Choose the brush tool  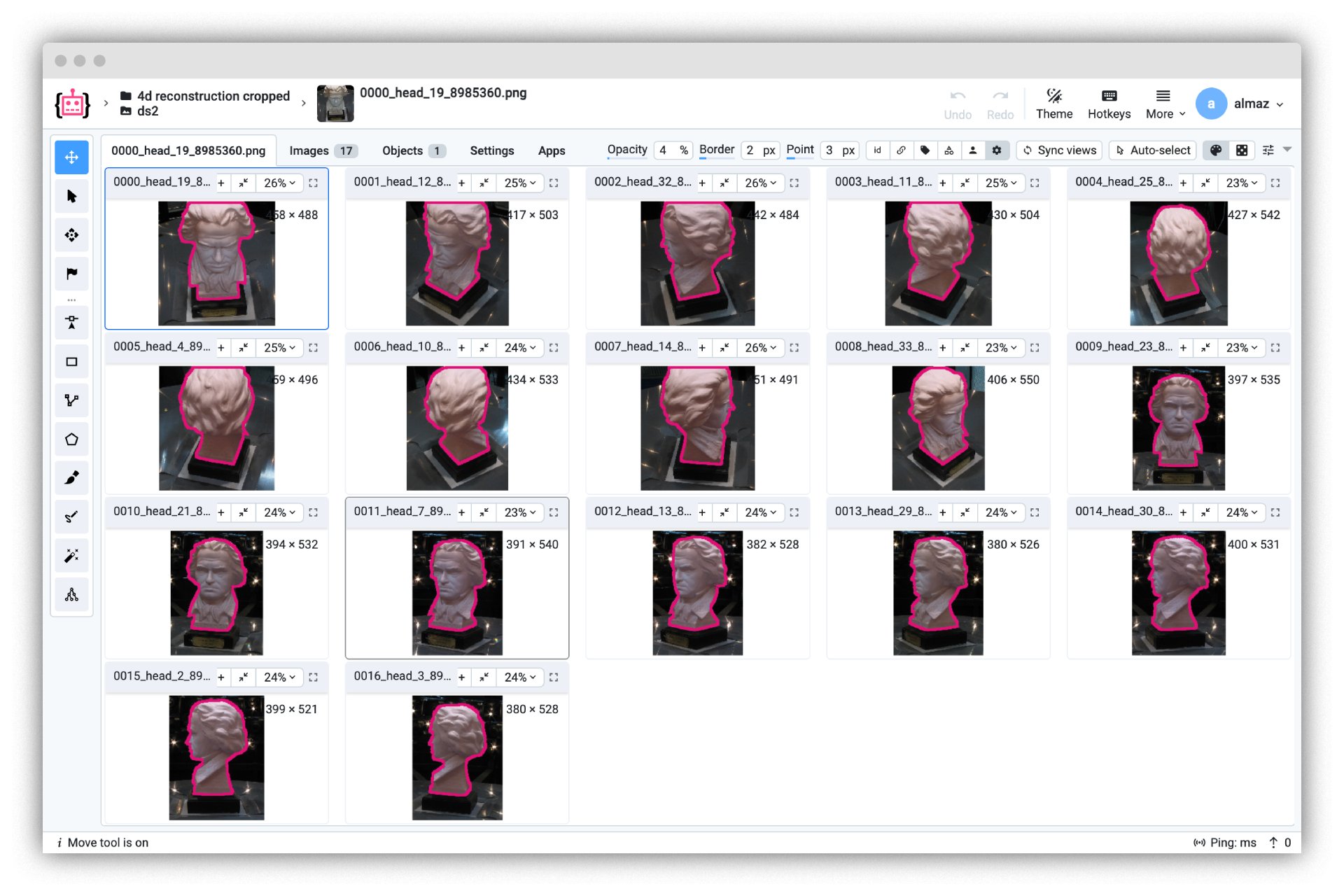[x=71, y=478]
